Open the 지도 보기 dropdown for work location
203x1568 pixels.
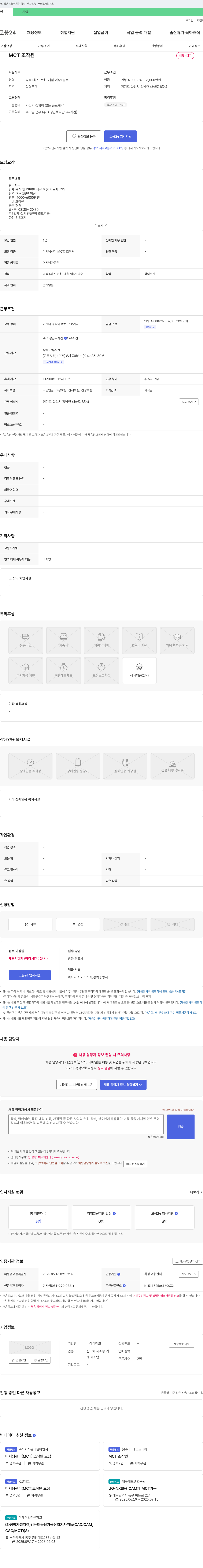tap(189, 402)
